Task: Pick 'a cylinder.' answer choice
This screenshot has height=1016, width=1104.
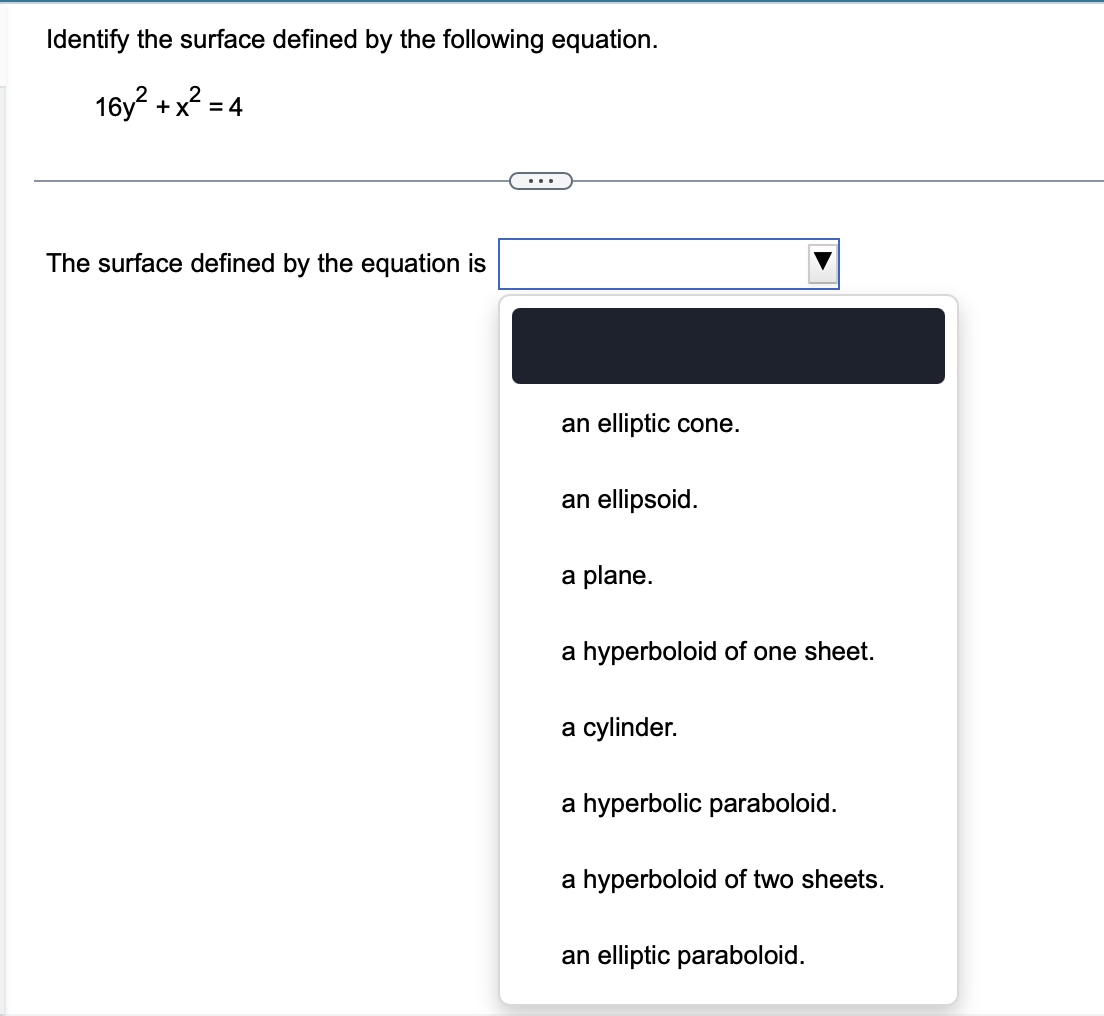Action: 618,728
